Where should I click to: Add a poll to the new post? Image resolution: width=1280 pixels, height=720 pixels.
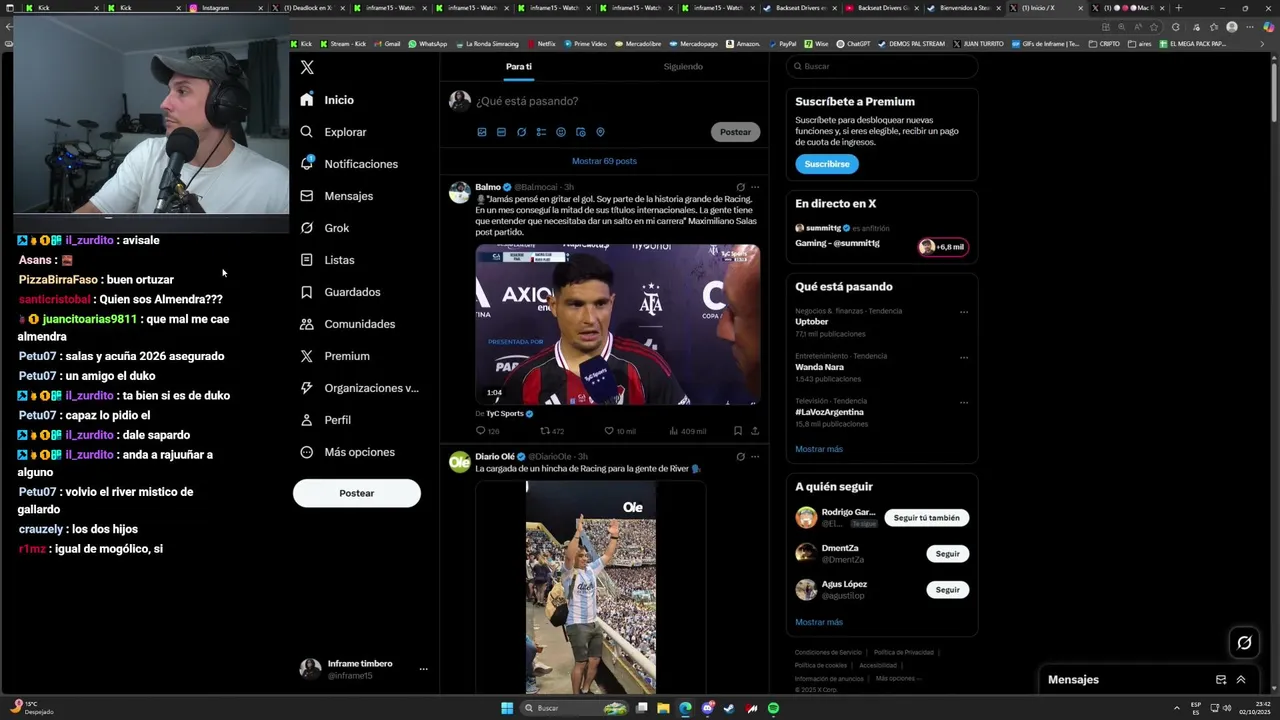pyautogui.click(x=541, y=132)
